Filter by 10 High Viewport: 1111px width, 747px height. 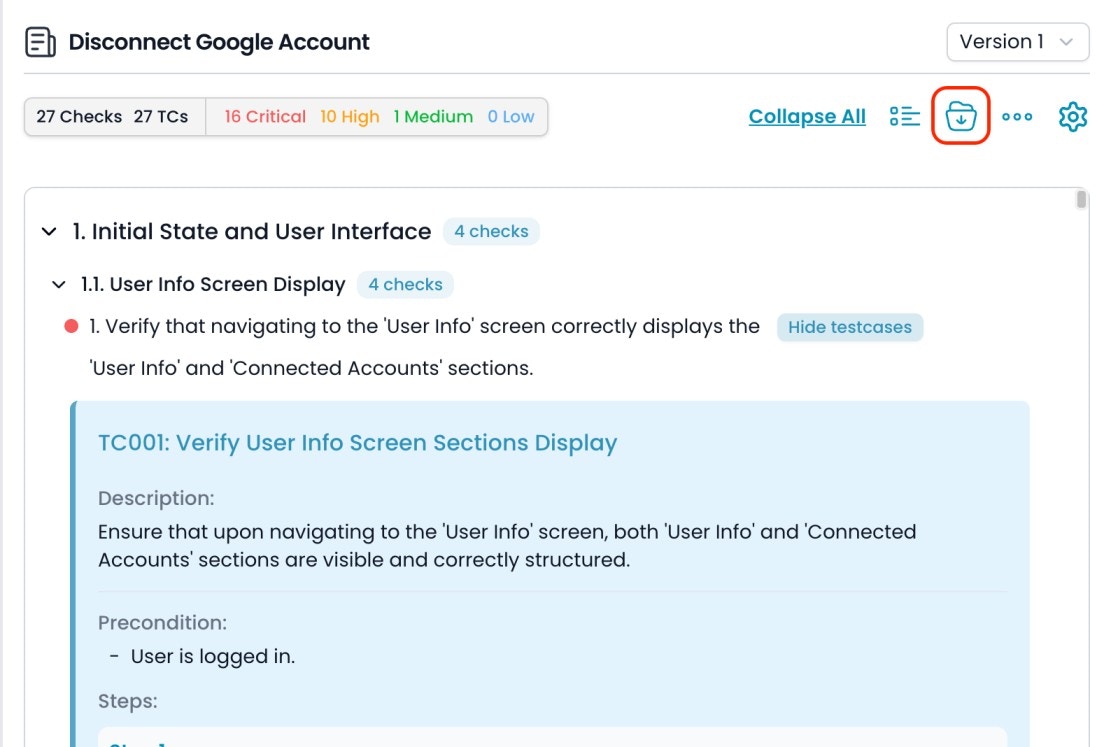point(349,117)
